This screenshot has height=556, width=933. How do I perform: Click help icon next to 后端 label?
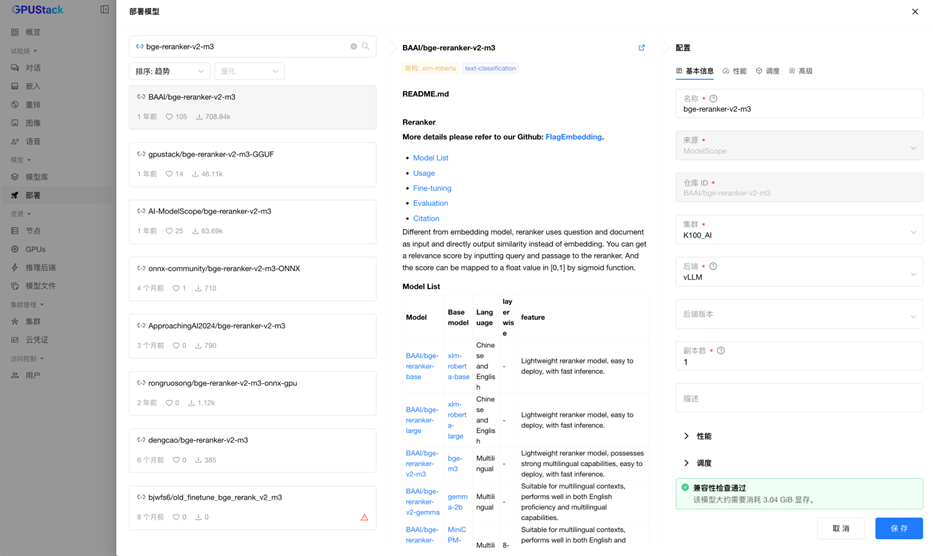coord(713,267)
